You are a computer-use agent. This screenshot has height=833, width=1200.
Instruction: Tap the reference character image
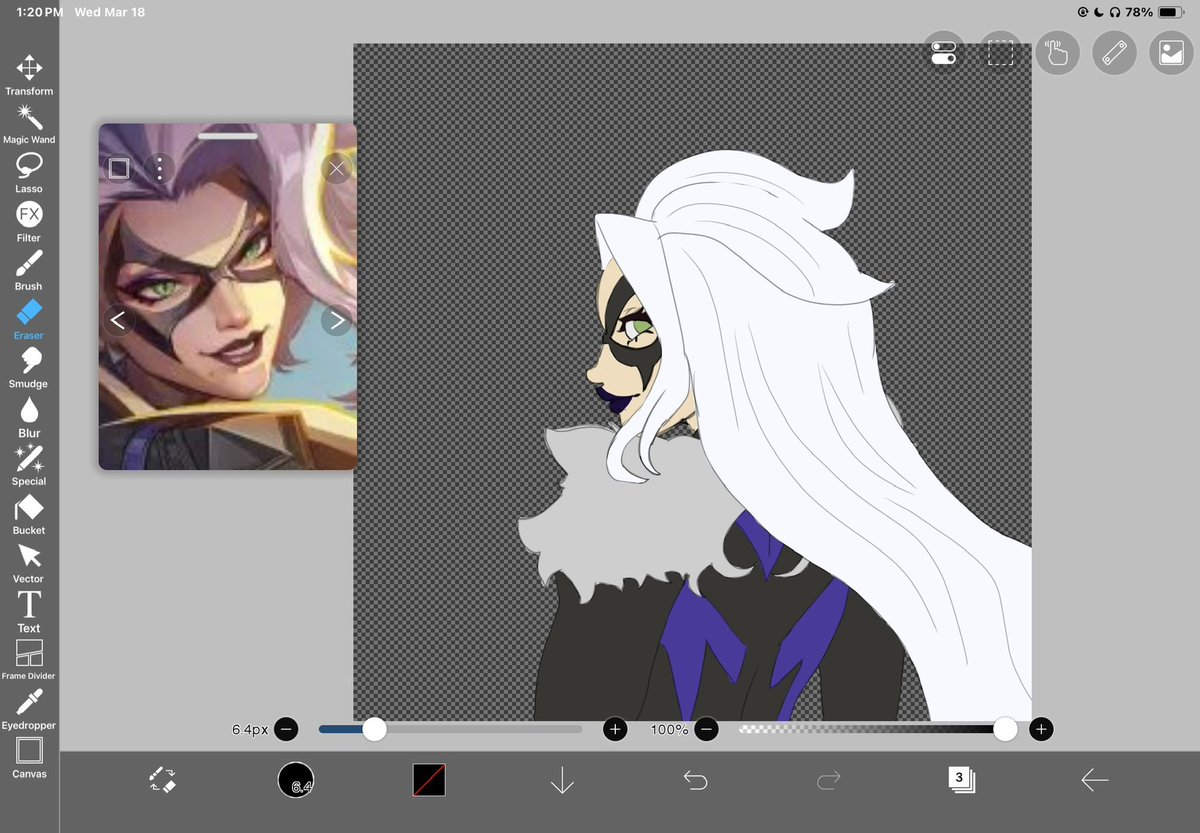pos(228,296)
